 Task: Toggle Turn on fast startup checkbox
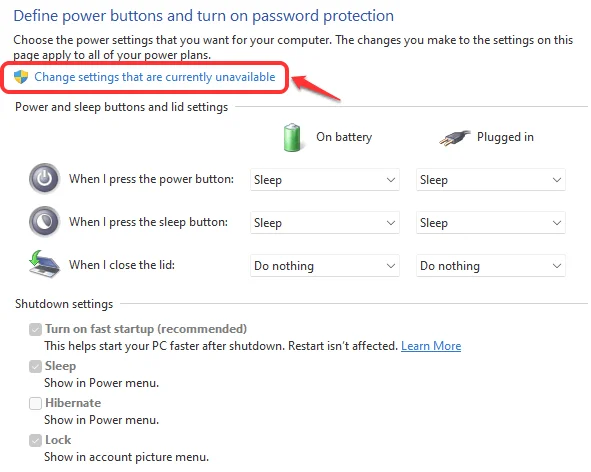point(35,329)
